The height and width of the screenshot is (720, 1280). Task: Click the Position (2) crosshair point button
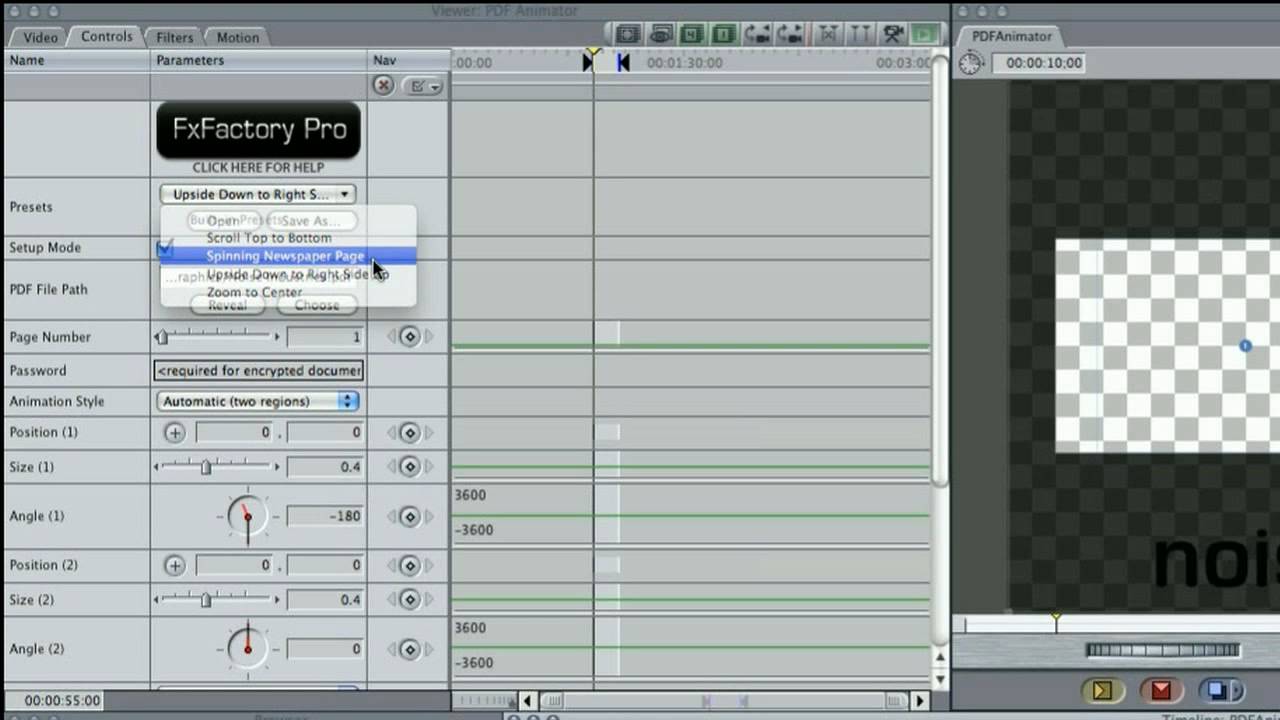[175, 565]
